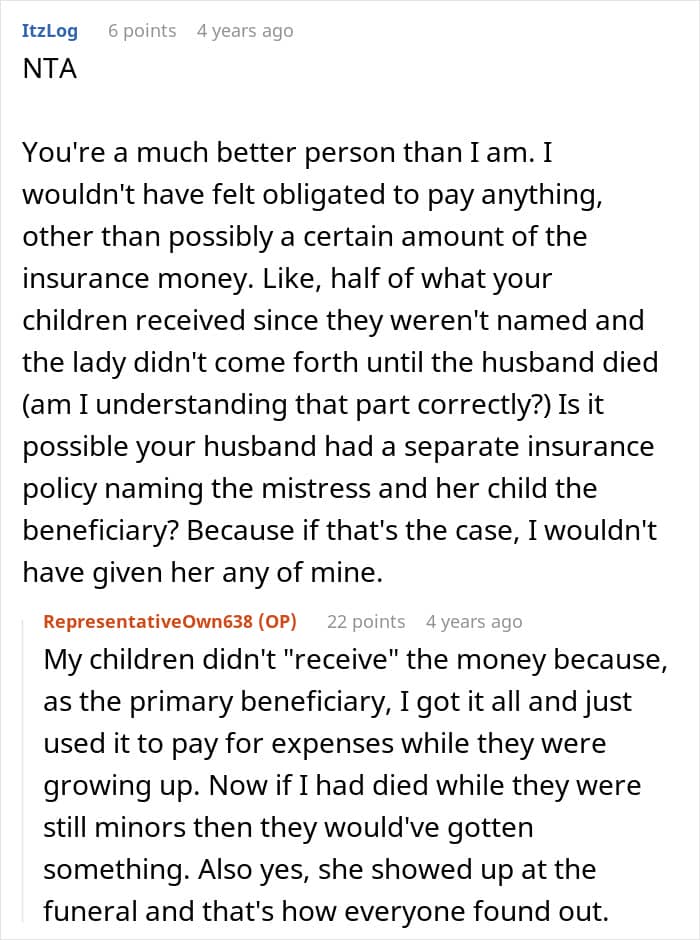Click the quoted word "receive" in OP's reply
Viewport: 700px width, 940px height.
(331, 660)
